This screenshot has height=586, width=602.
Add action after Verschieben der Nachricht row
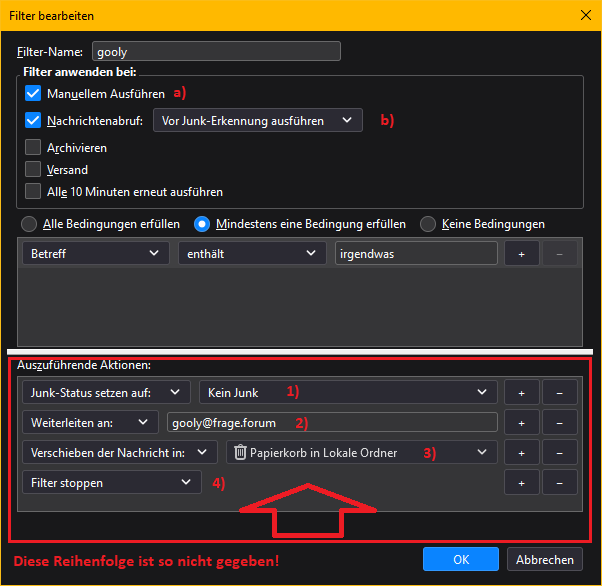[x=521, y=453]
